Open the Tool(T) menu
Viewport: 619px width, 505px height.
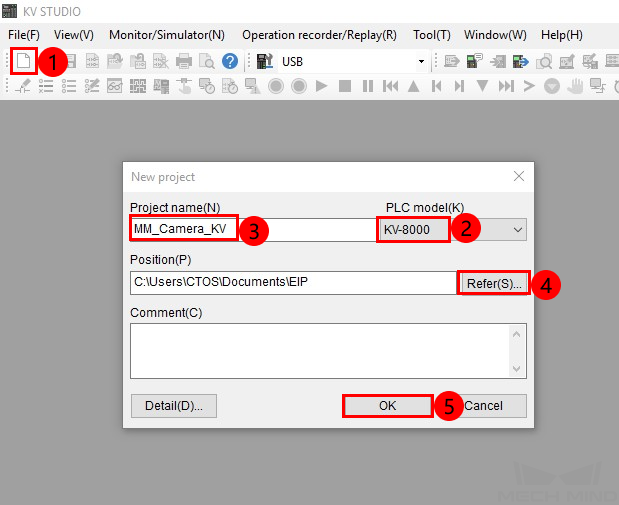point(431,35)
